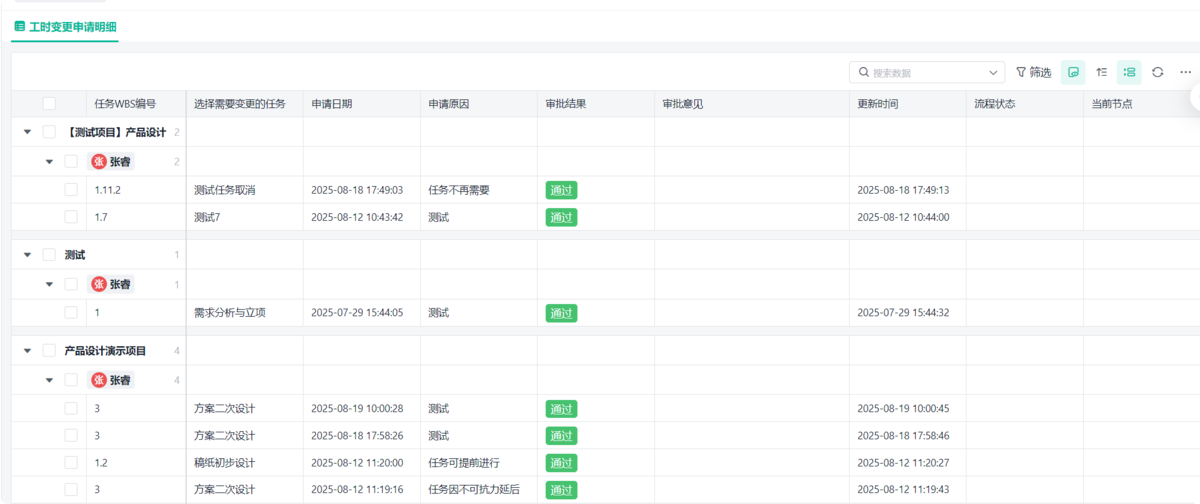
Task: Click the 张 avatar under 【测试项目】产品设计
Action: point(98,161)
